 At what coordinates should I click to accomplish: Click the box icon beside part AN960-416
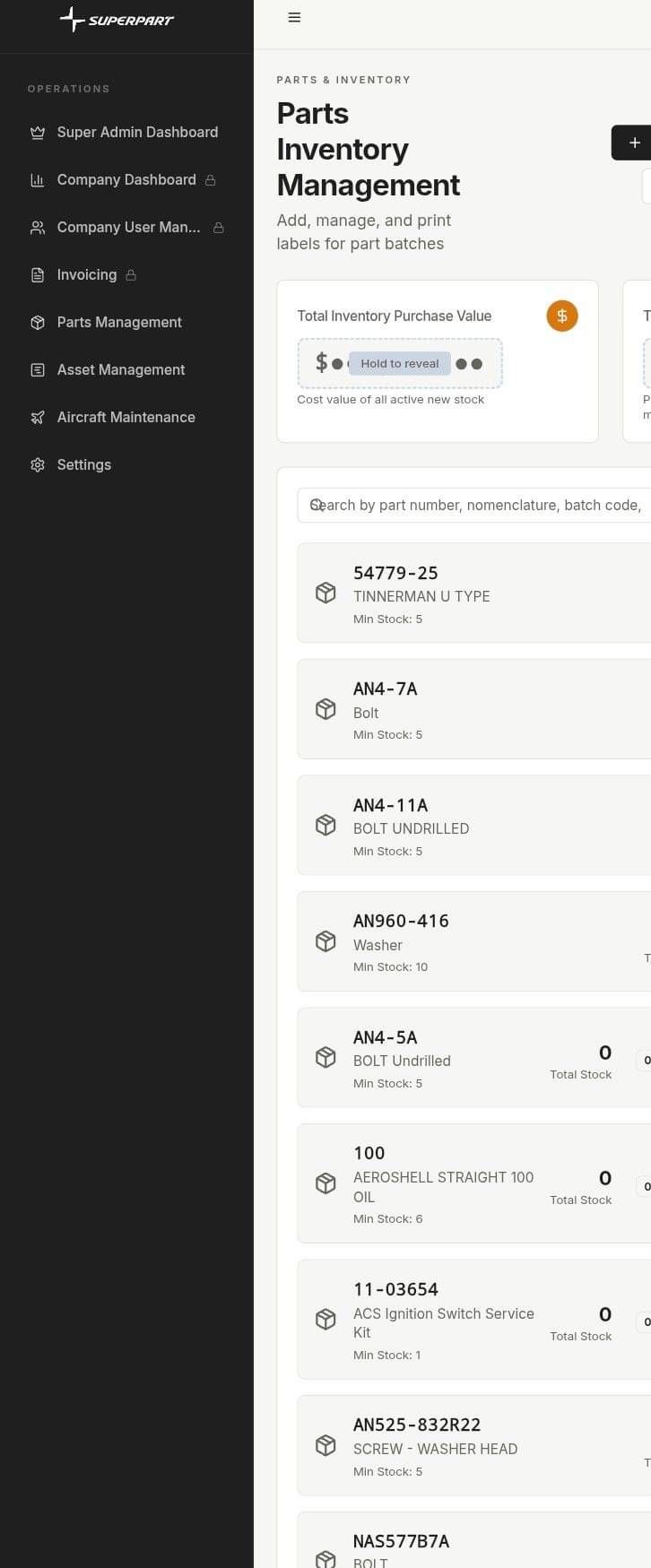(325, 940)
